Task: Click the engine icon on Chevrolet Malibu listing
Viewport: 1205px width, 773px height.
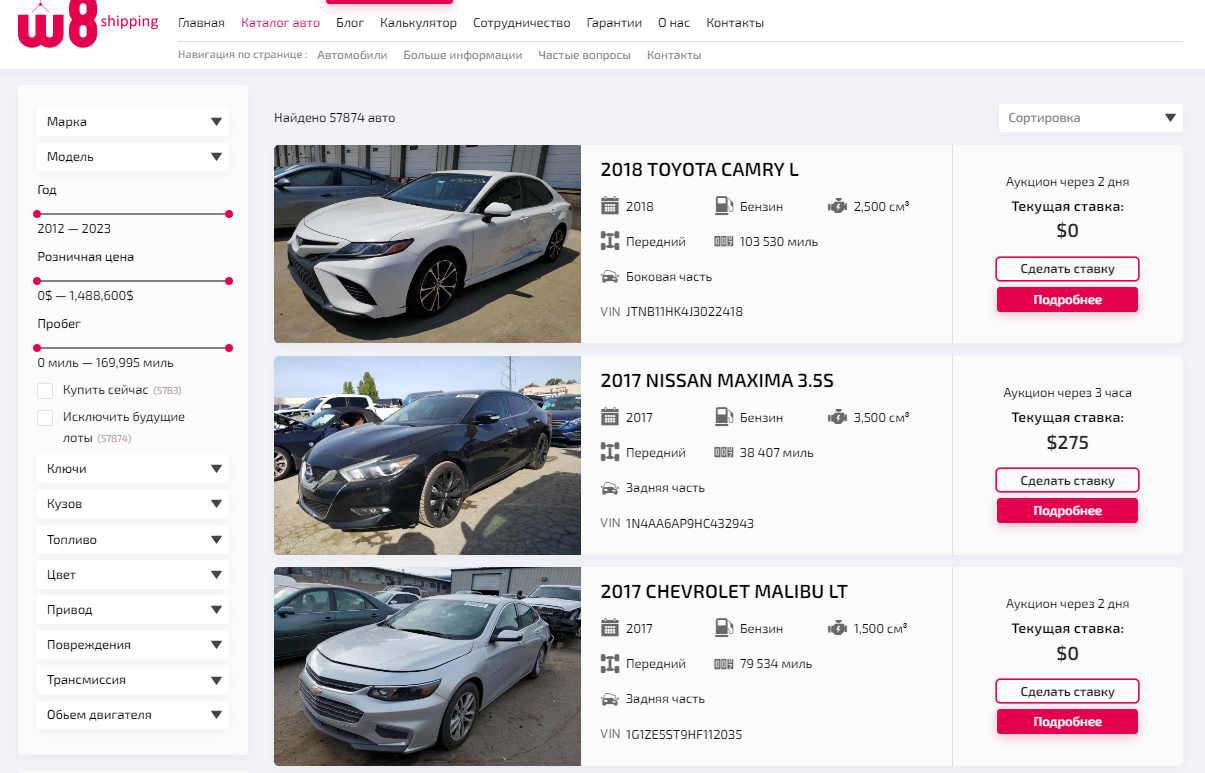Action: pos(837,628)
